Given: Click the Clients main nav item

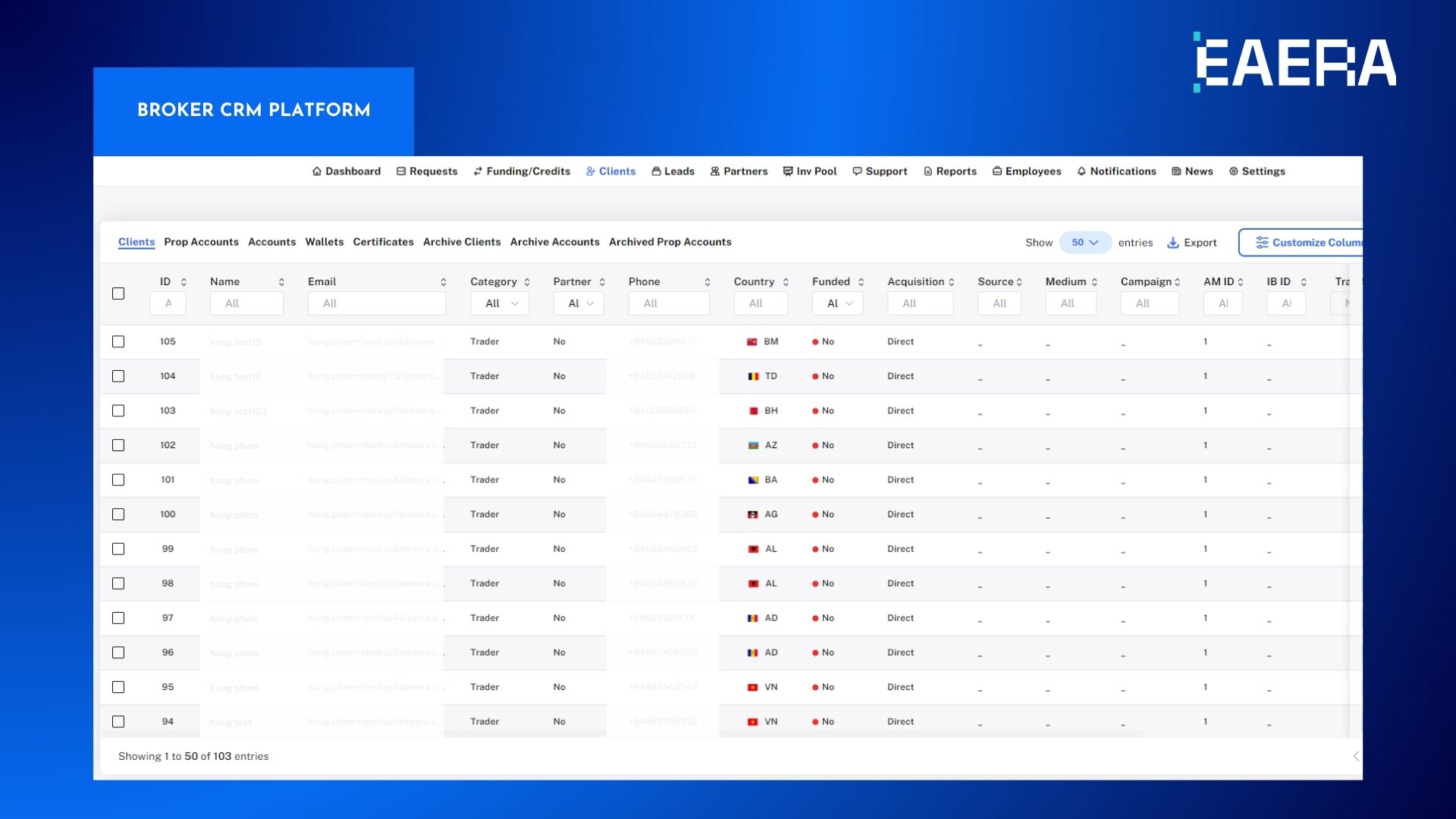Looking at the screenshot, I should [x=610, y=171].
